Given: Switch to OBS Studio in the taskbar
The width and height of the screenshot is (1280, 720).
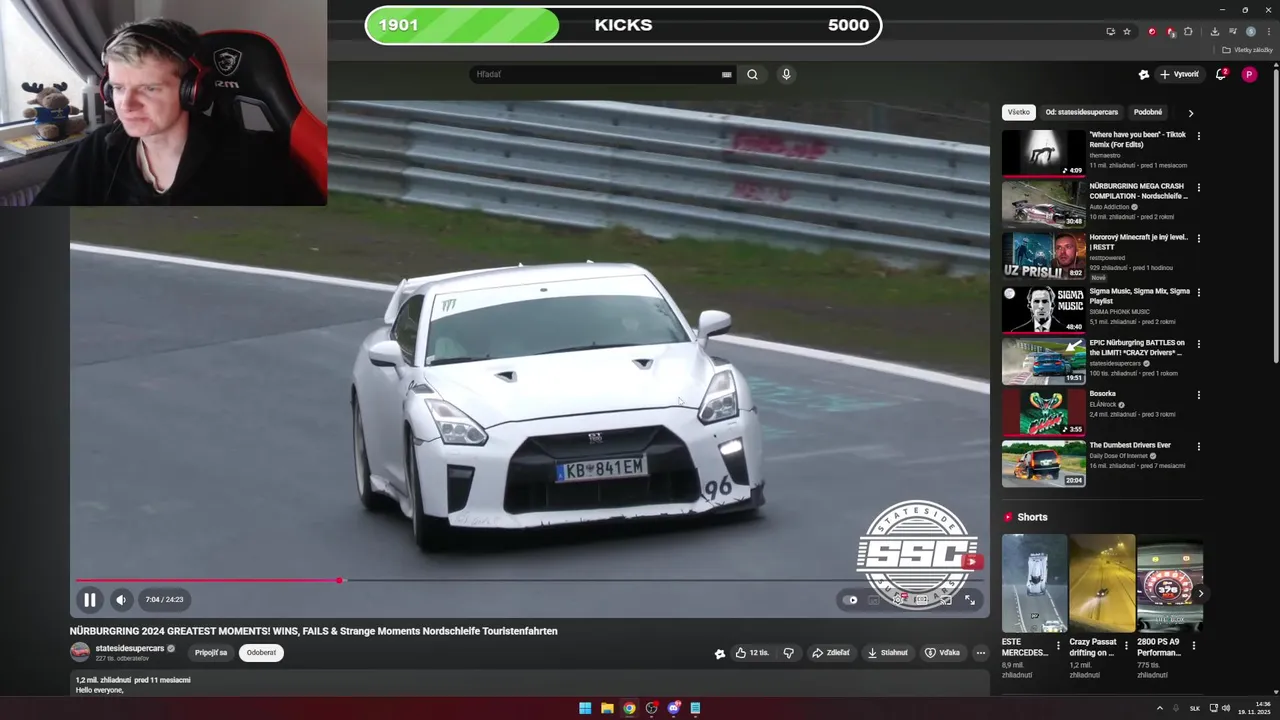Looking at the screenshot, I should coord(651,708).
